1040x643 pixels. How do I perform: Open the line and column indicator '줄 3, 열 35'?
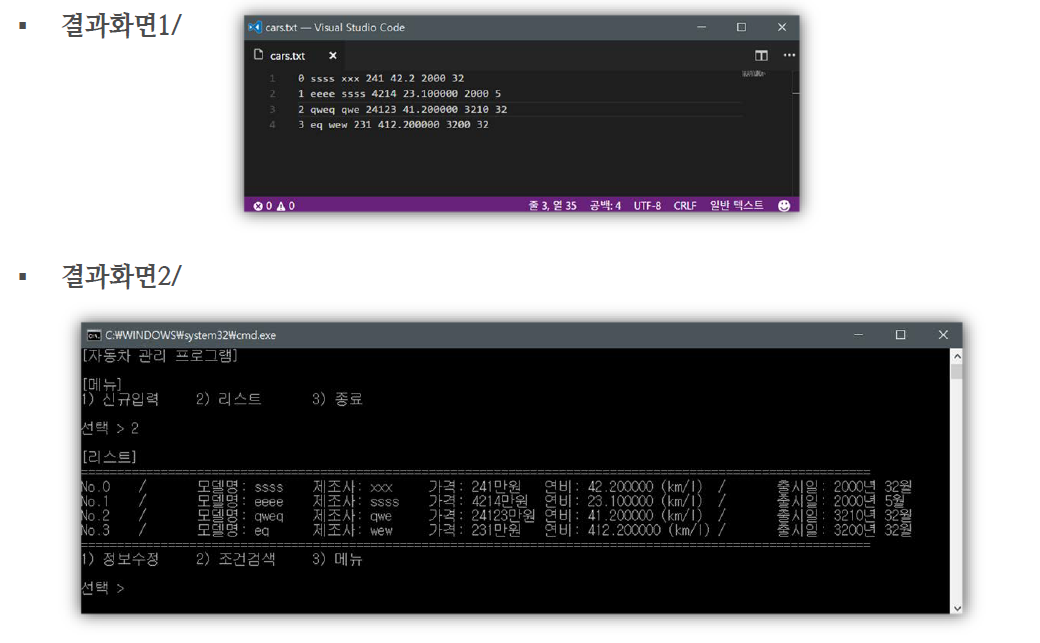pos(552,206)
